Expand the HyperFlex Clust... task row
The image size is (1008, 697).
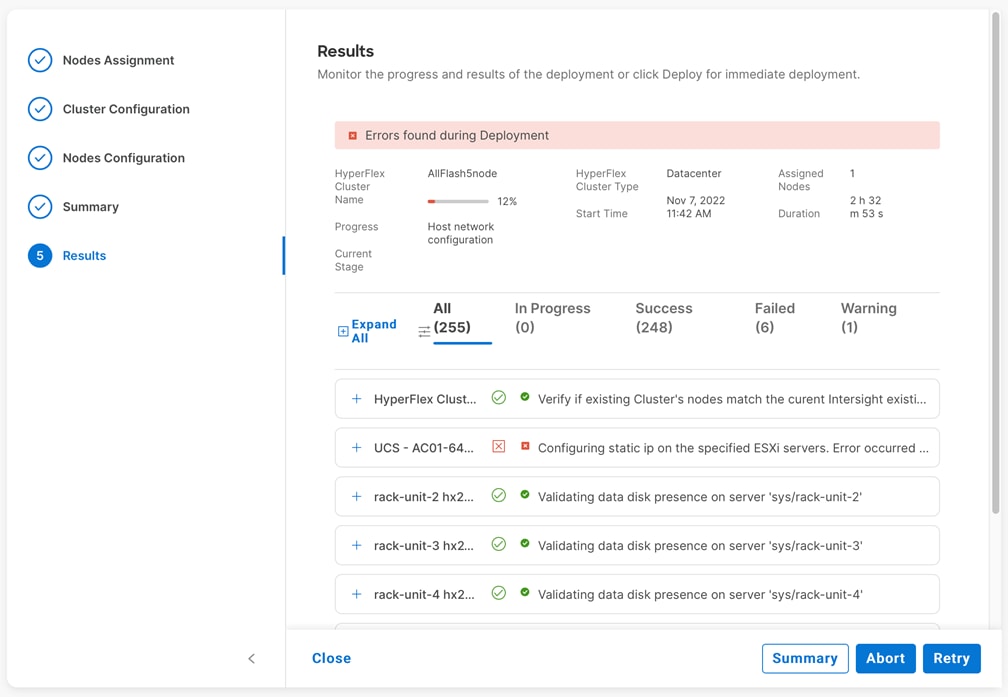(x=356, y=399)
